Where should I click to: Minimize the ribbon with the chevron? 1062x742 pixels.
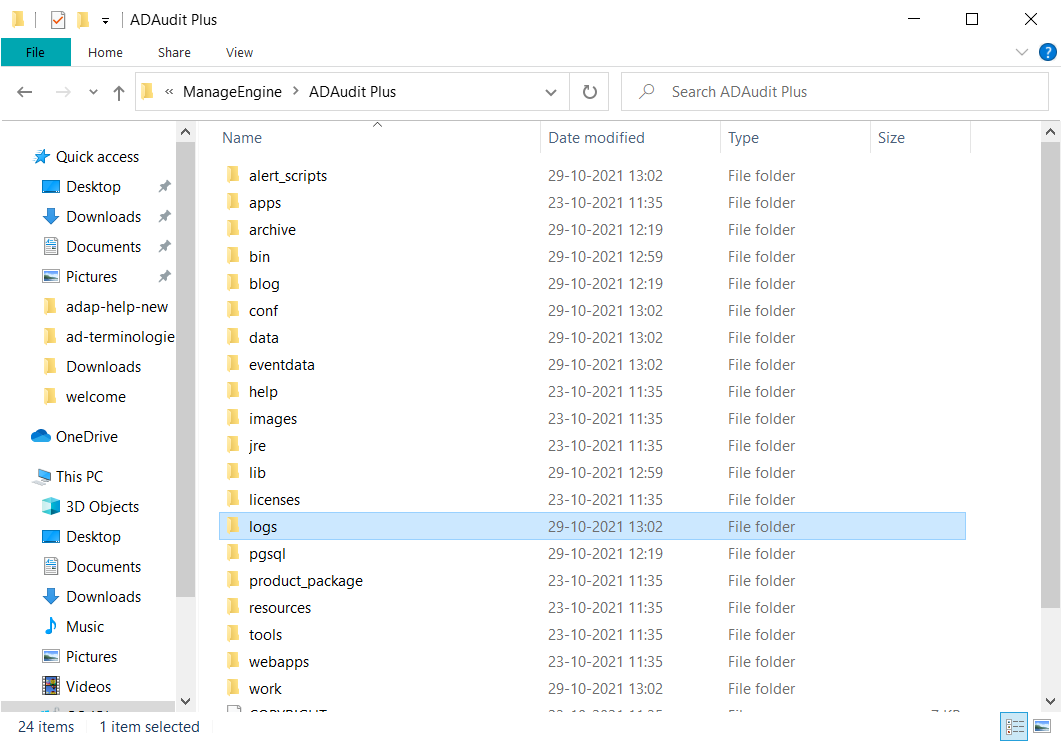pyautogui.click(x=1022, y=52)
